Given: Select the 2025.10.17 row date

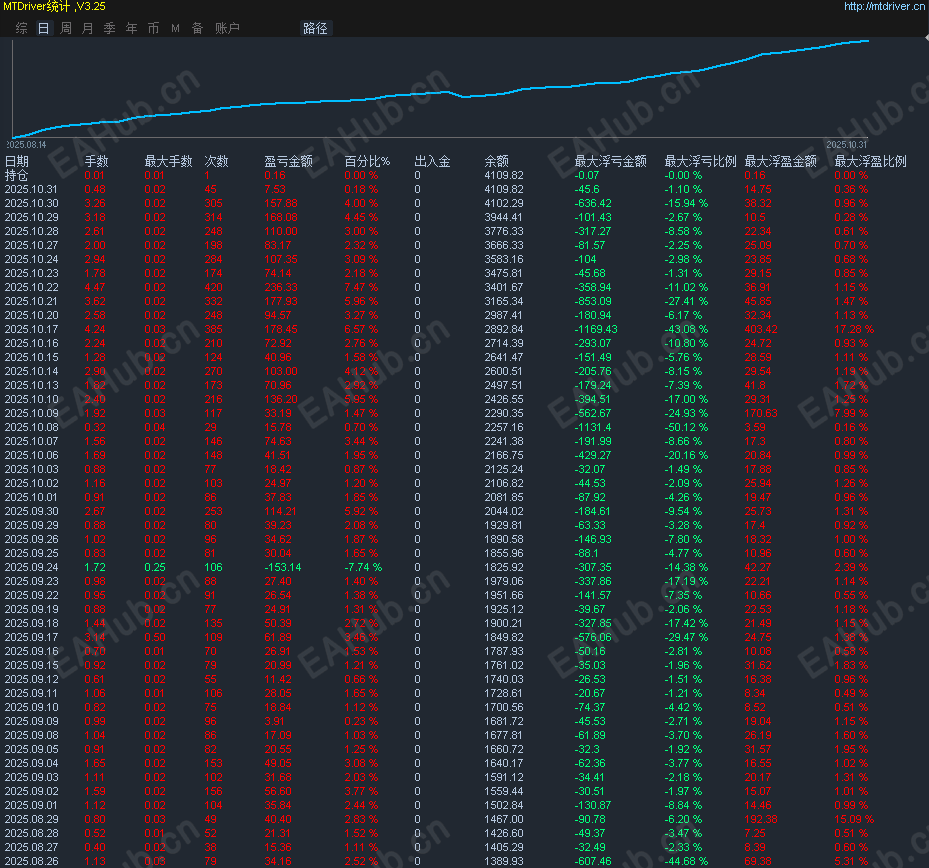Looking at the screenshot, I should pyautogui.click(x=31, y=329).
